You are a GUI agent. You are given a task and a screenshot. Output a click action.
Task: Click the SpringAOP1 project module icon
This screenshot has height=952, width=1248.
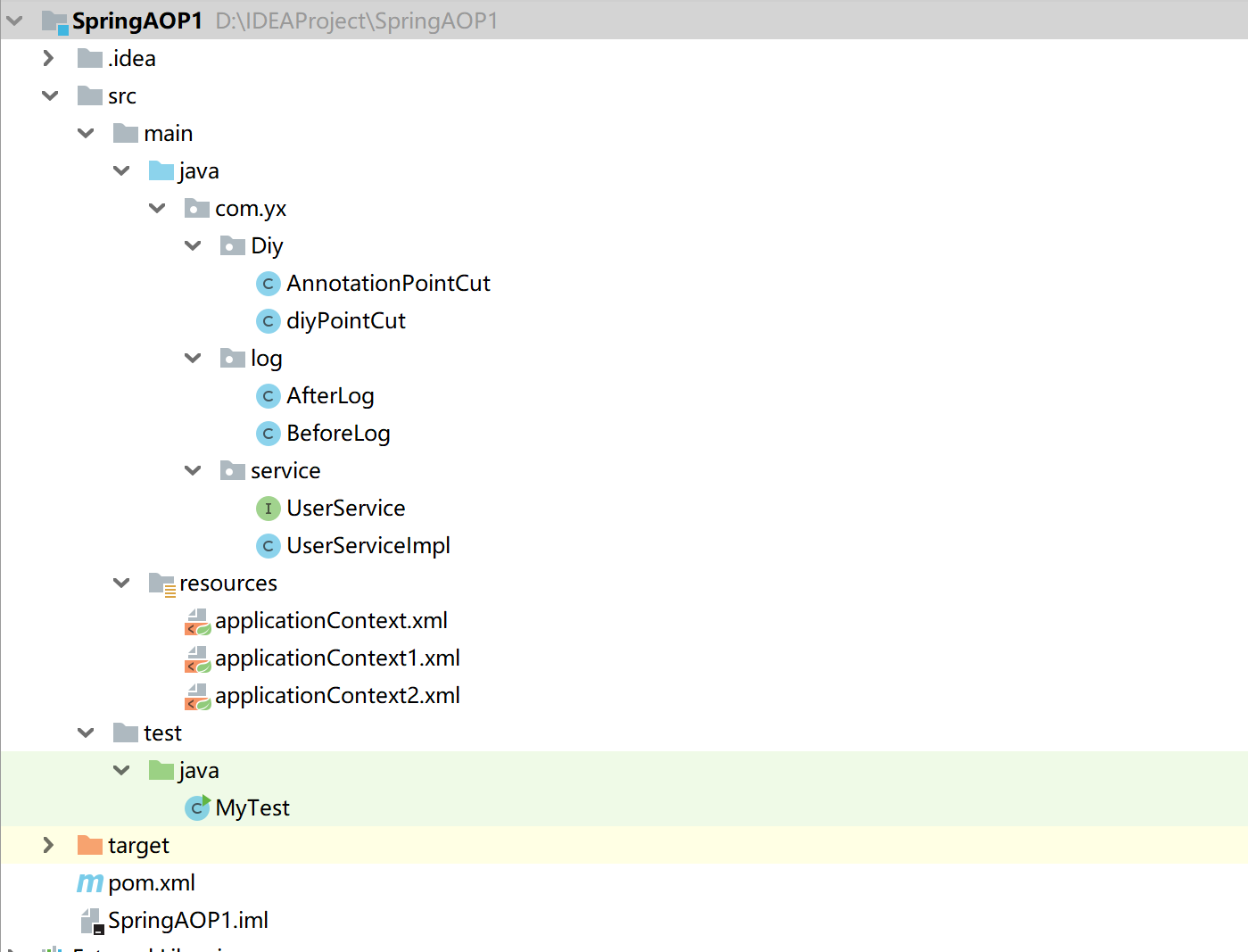(x=54, y=21)
